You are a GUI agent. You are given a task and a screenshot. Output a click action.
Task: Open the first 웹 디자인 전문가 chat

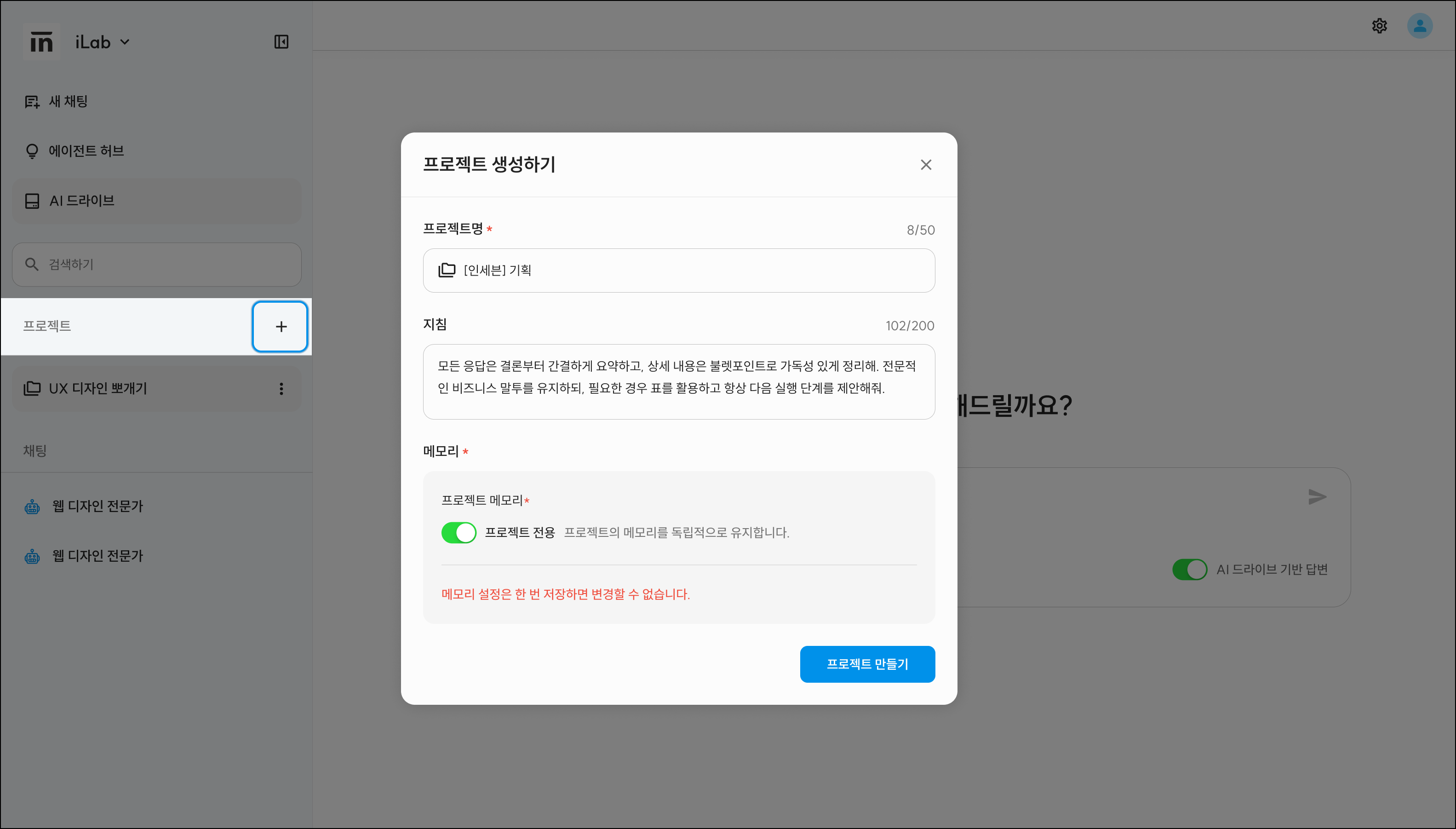click(x=97, y=506)
